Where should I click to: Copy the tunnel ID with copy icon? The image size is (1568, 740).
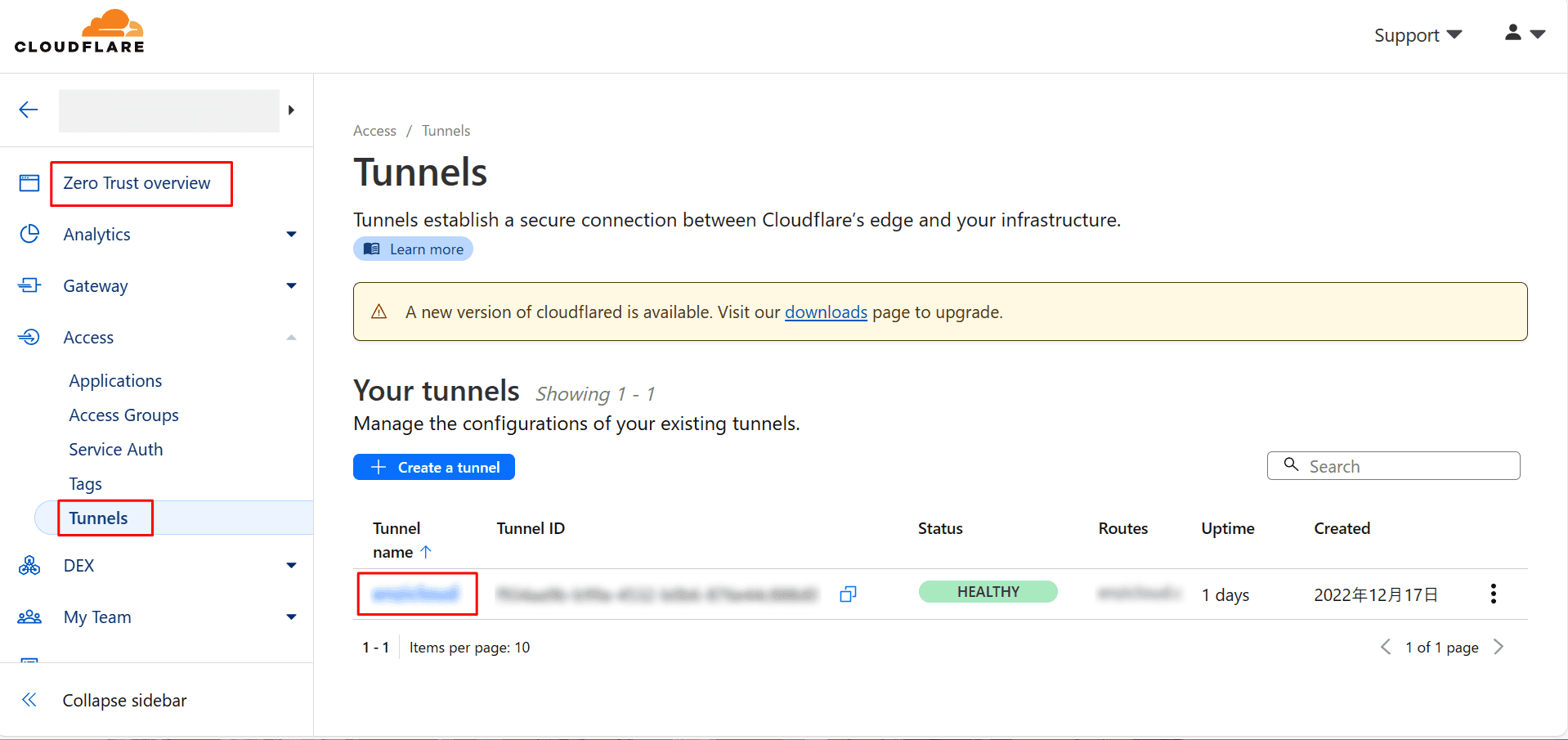[x=848, y=594]
